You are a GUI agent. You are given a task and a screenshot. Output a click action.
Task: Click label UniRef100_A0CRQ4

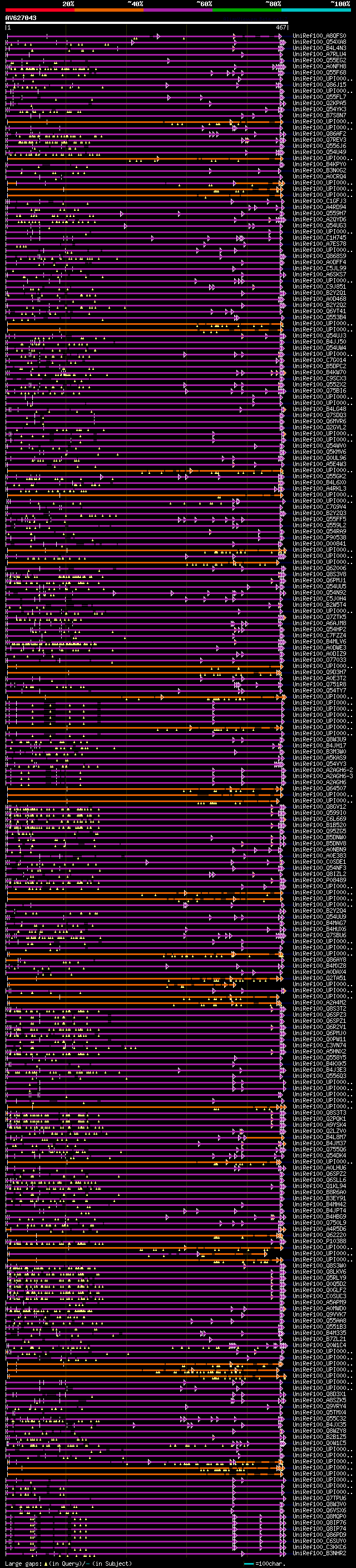tap(319, 176)
